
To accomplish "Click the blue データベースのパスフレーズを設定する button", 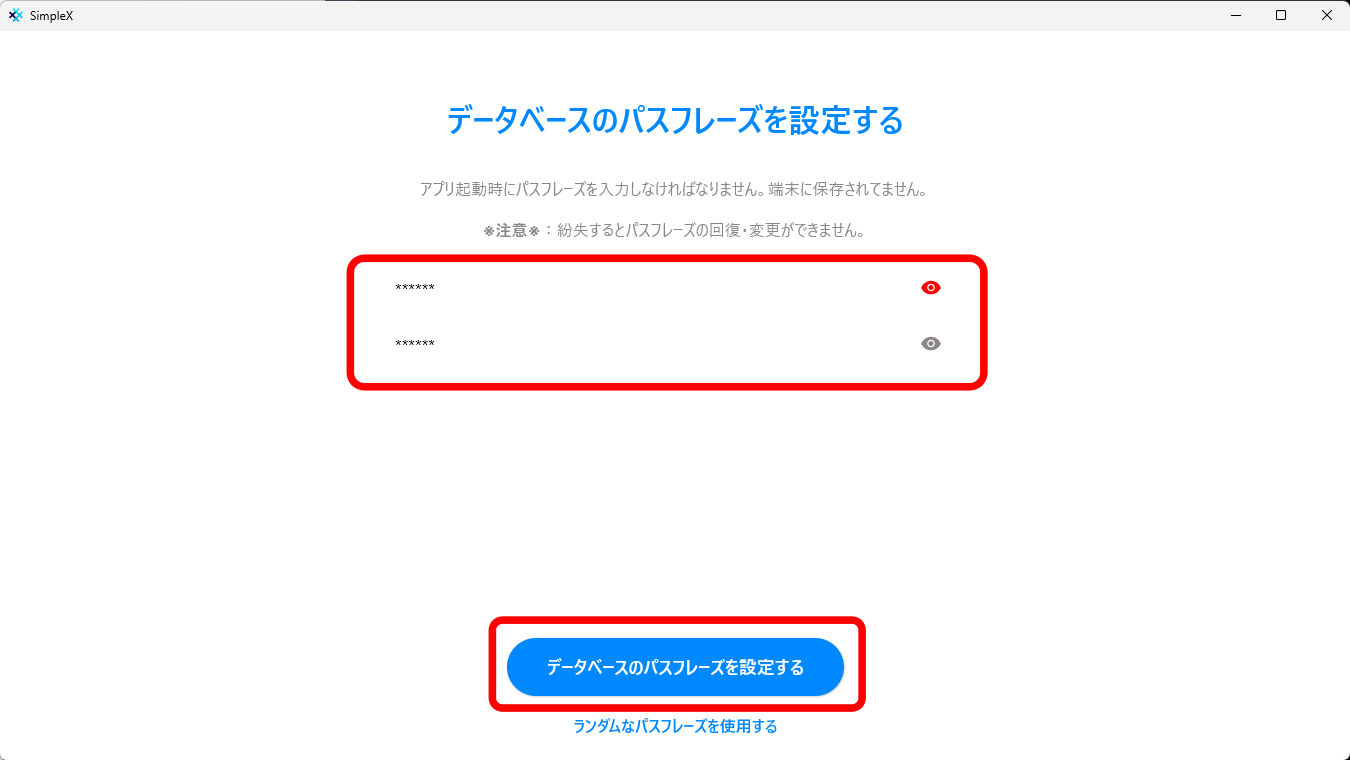I will click(x=676, y=667).
